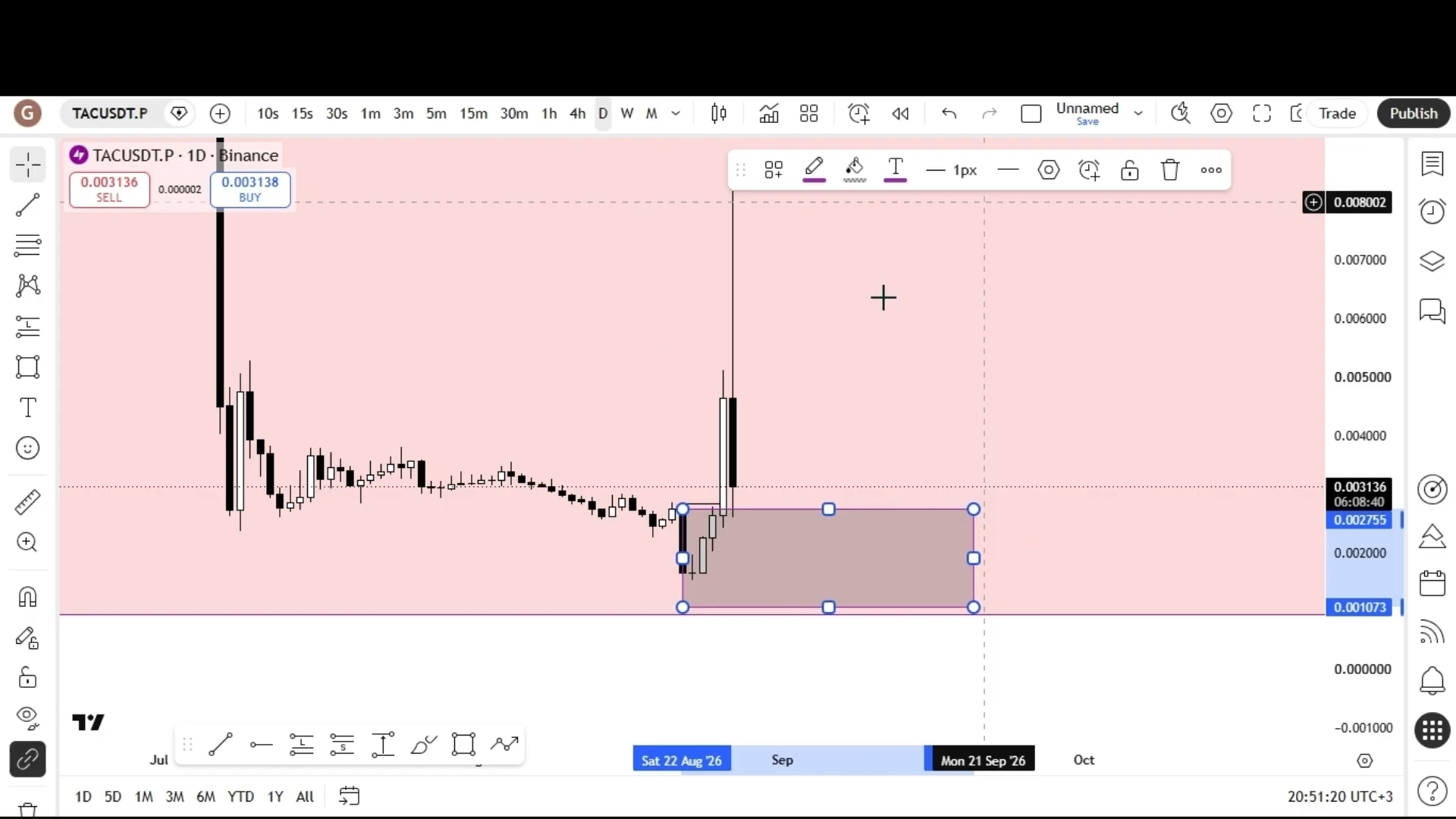Open the help center question mark
The width and height of the screenshot is (1456, 819).
click(x=1432, y=792)
